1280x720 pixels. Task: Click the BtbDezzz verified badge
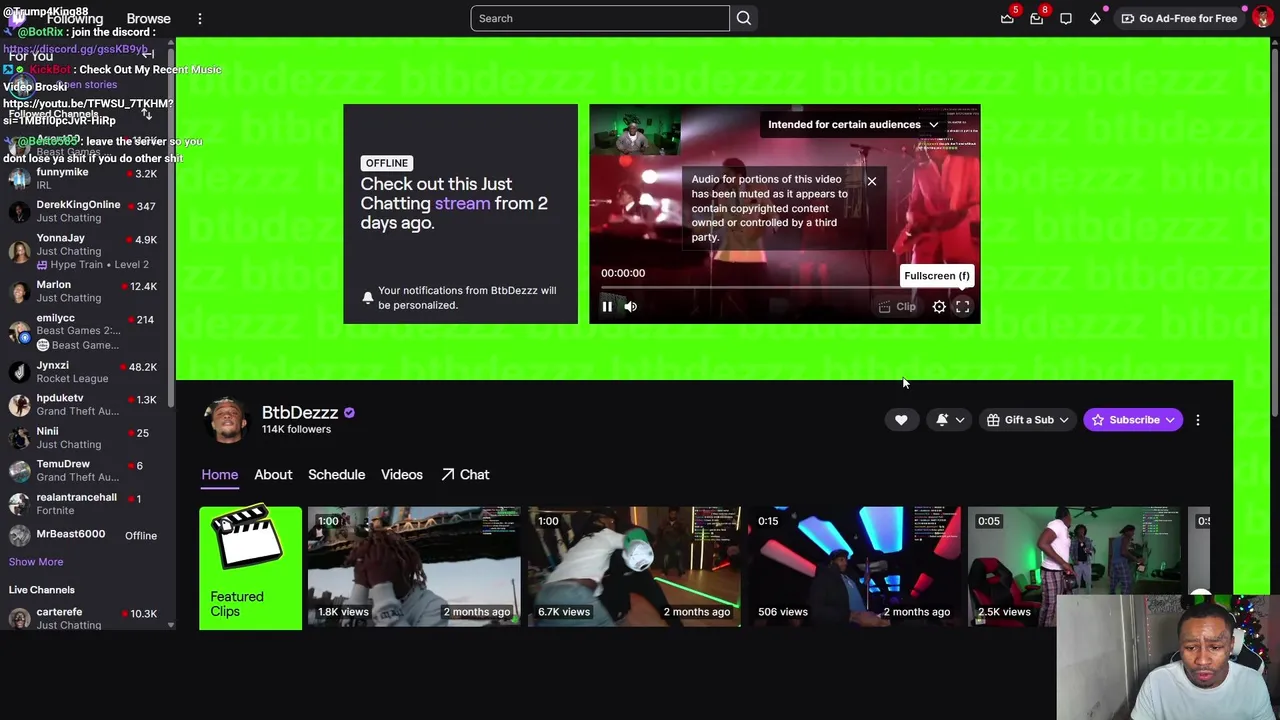(x=349, y=412)
